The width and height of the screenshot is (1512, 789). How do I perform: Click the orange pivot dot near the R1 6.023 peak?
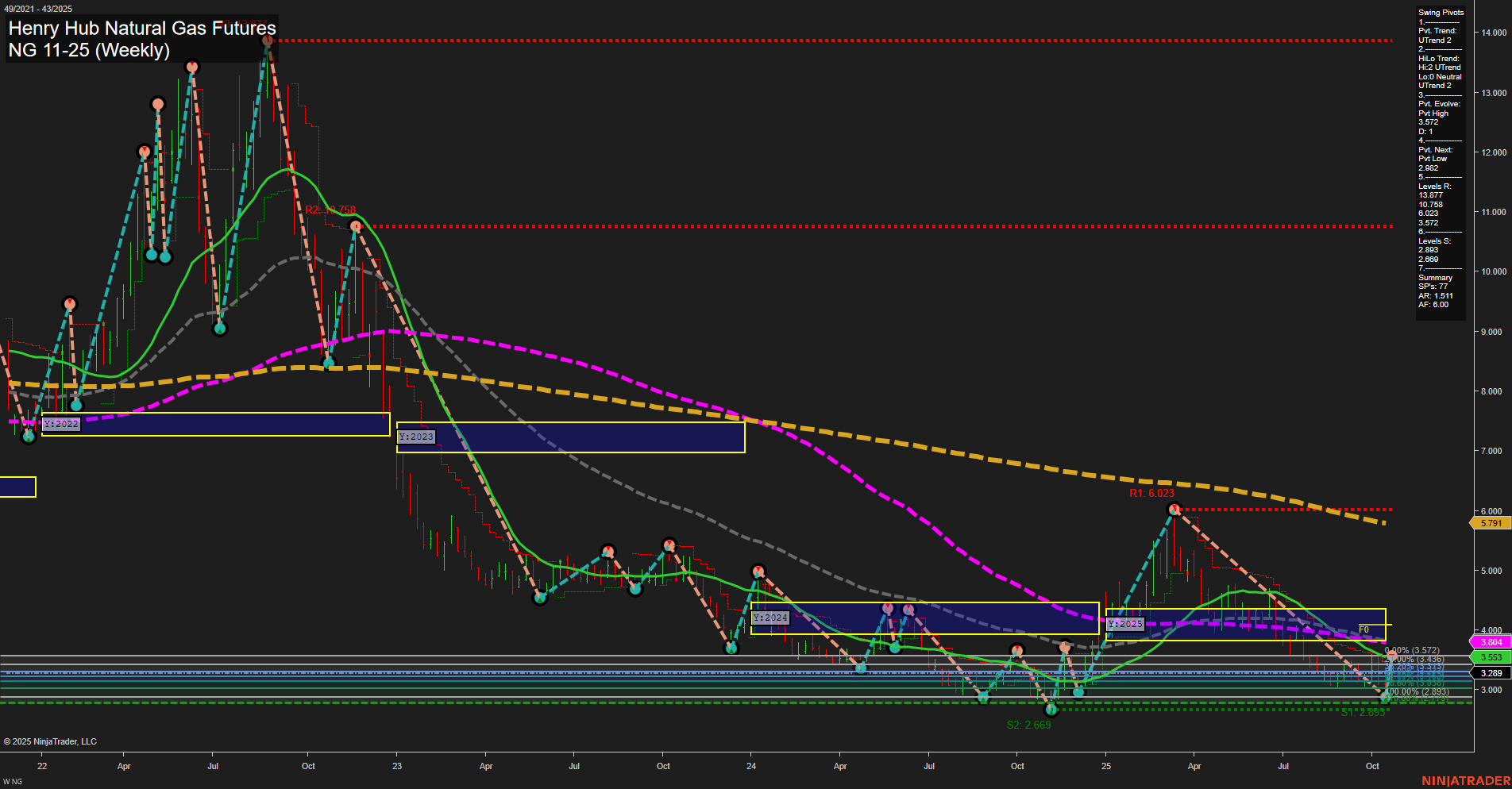1174,509
